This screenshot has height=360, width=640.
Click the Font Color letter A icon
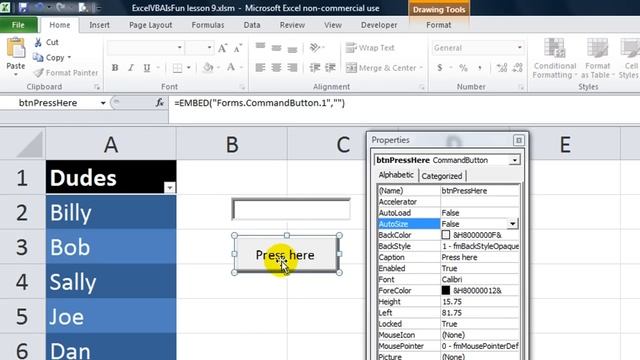click(231, 67)
